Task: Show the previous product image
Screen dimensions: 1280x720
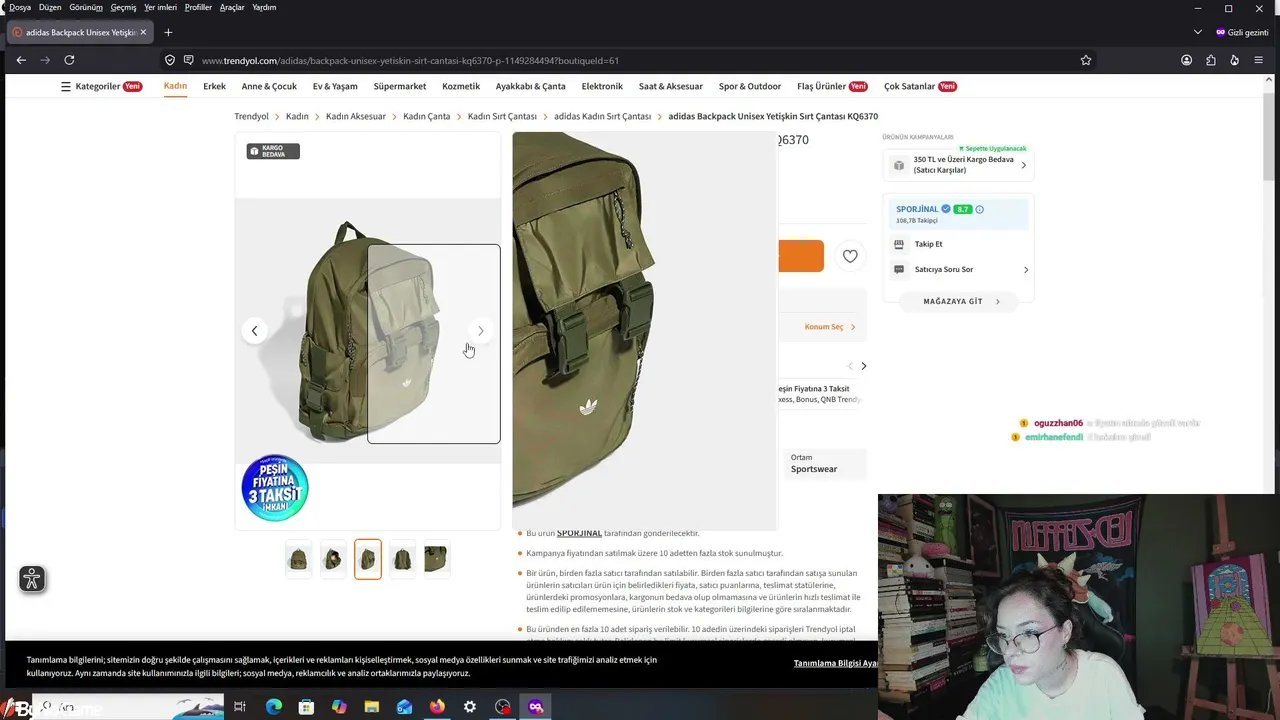Action: pyautogui.click(x=254, y=331)
